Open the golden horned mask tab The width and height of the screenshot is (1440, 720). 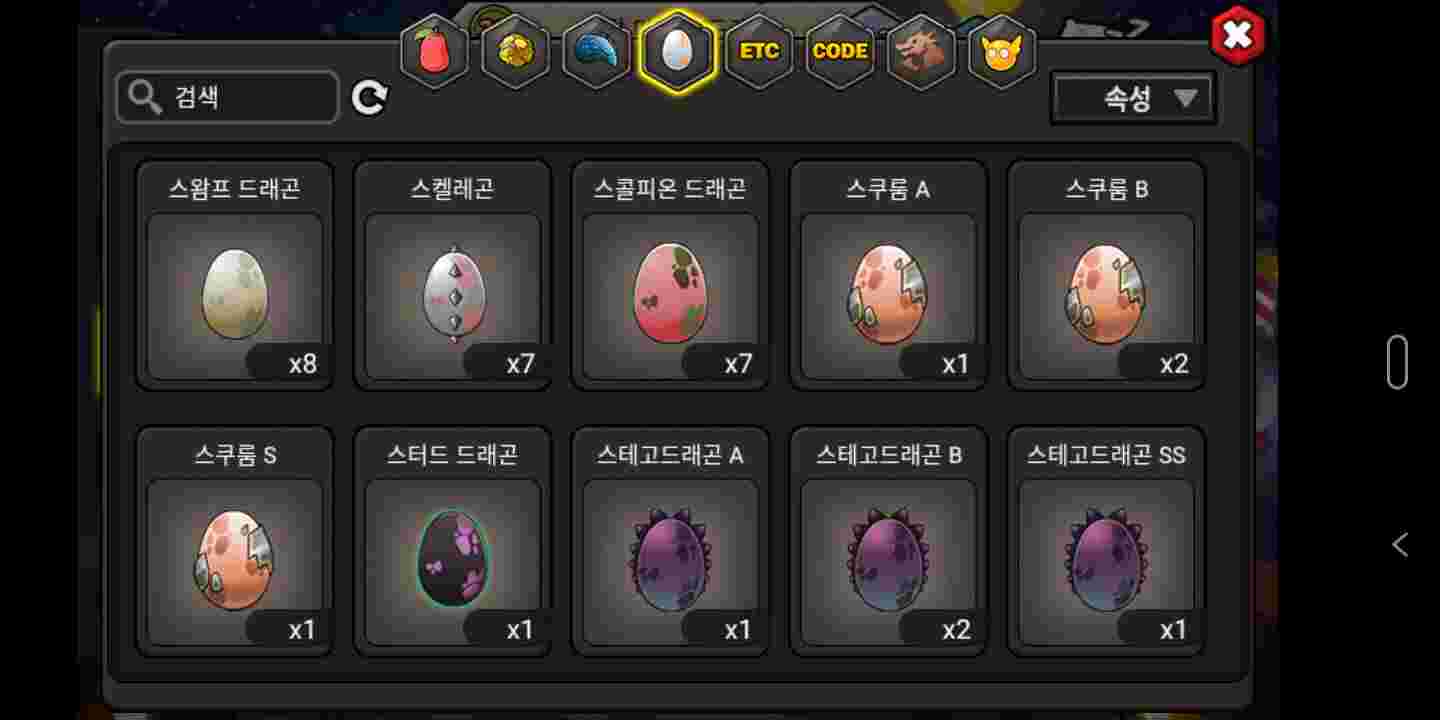point(1002,51)
